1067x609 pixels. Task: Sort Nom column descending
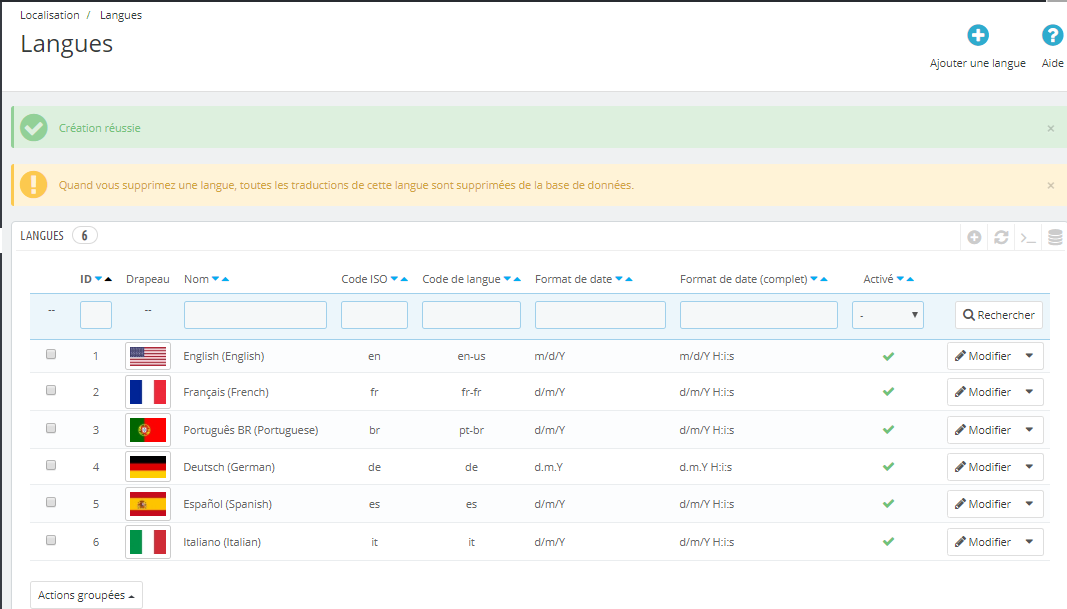(x=216, y=279)
